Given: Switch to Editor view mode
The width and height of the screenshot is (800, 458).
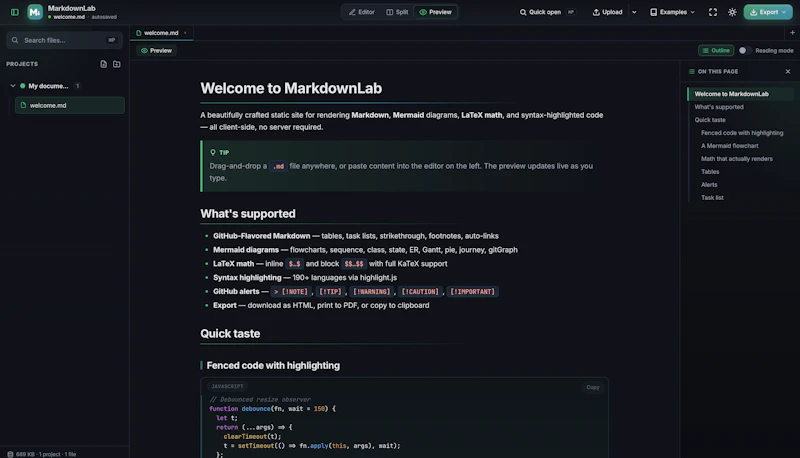Looking at the screenshot, I should tap(361, 12).
